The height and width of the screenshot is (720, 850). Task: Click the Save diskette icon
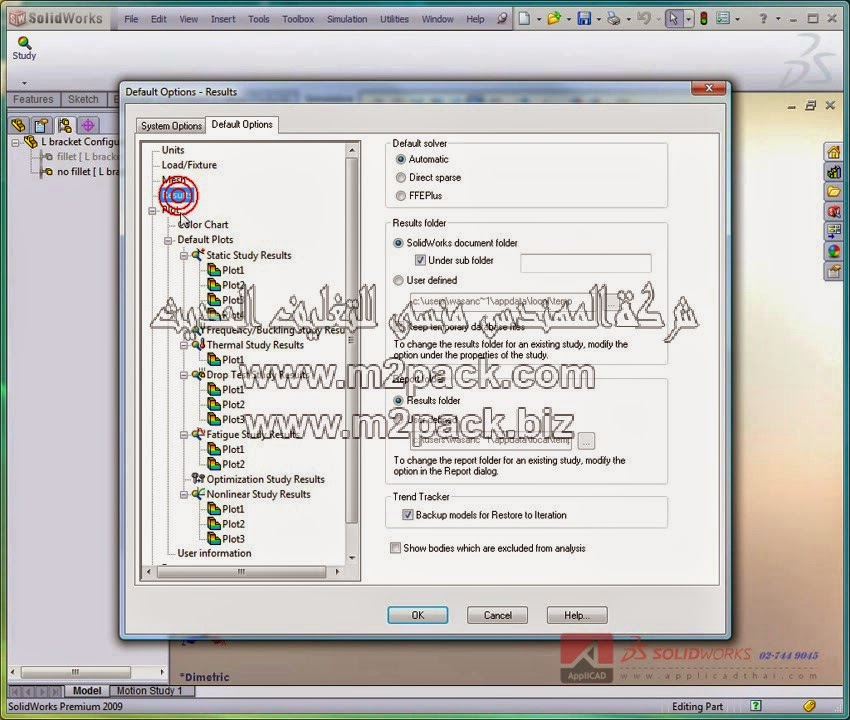[x=584, y=19]
